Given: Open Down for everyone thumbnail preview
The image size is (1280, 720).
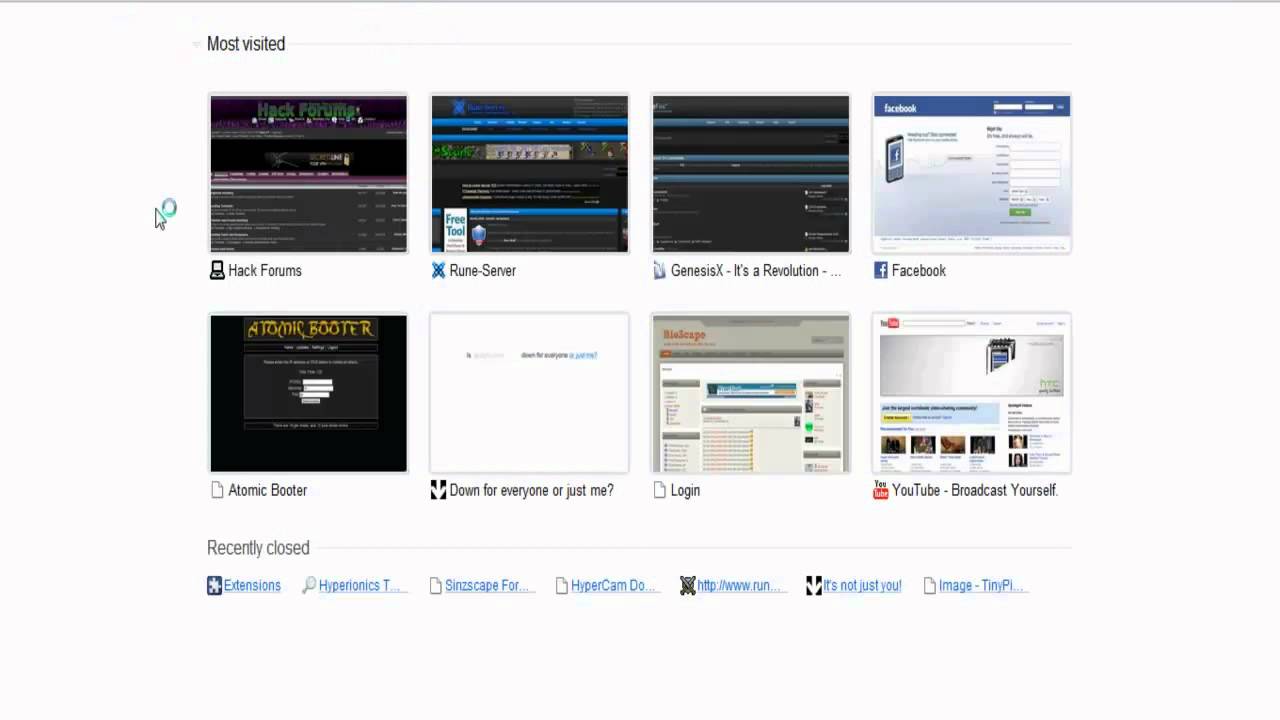Looking at the screenshot, I should (x=529, y=393).
